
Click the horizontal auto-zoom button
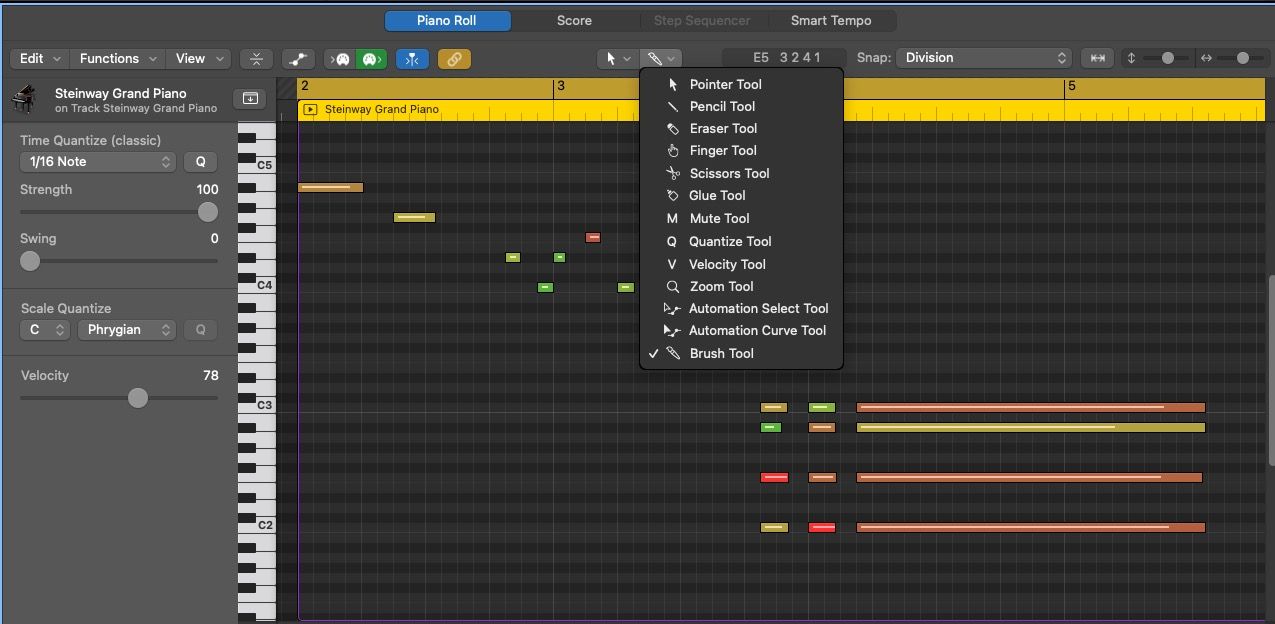point(1098,58)
